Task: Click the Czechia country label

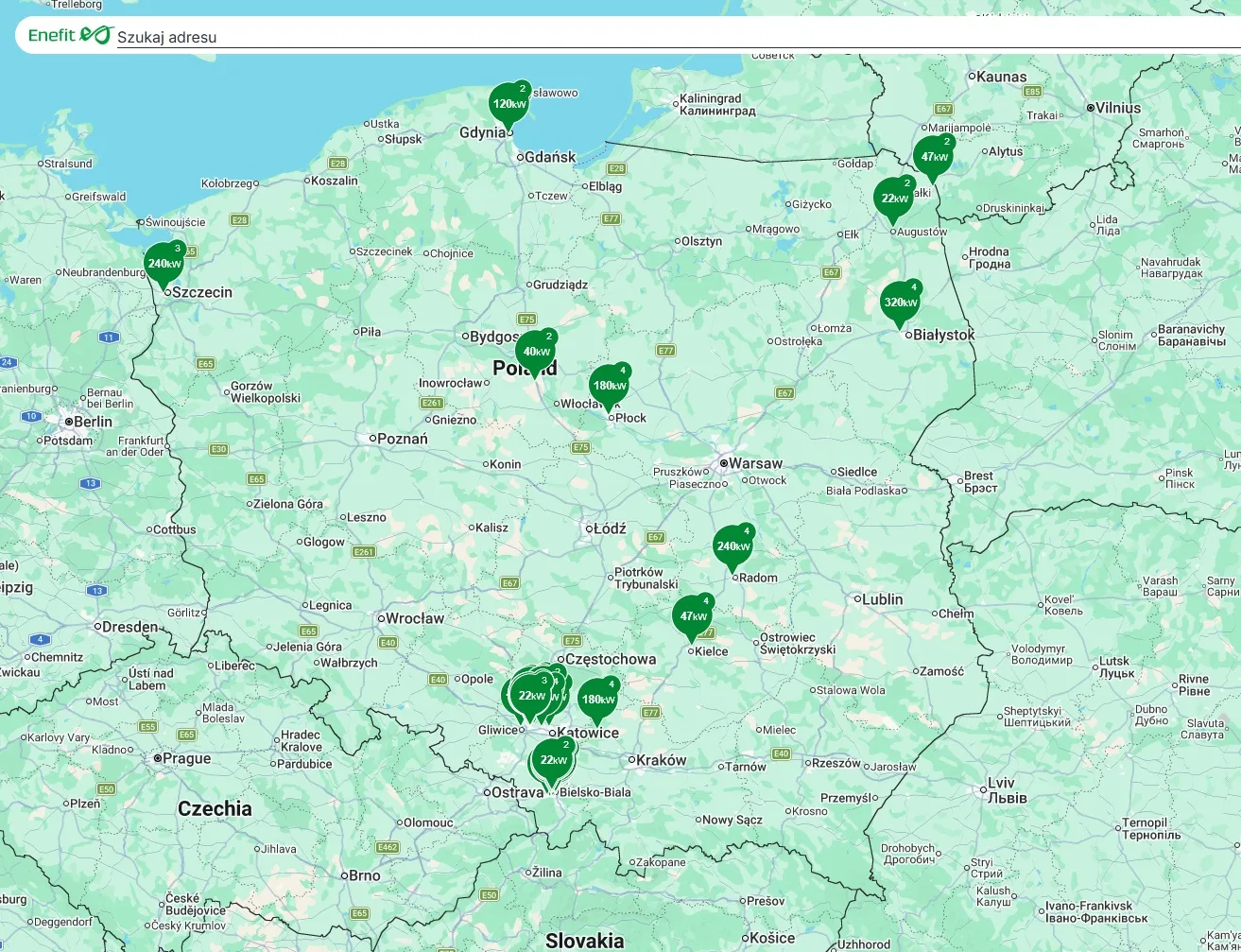Action: click(x=215, y=808)
